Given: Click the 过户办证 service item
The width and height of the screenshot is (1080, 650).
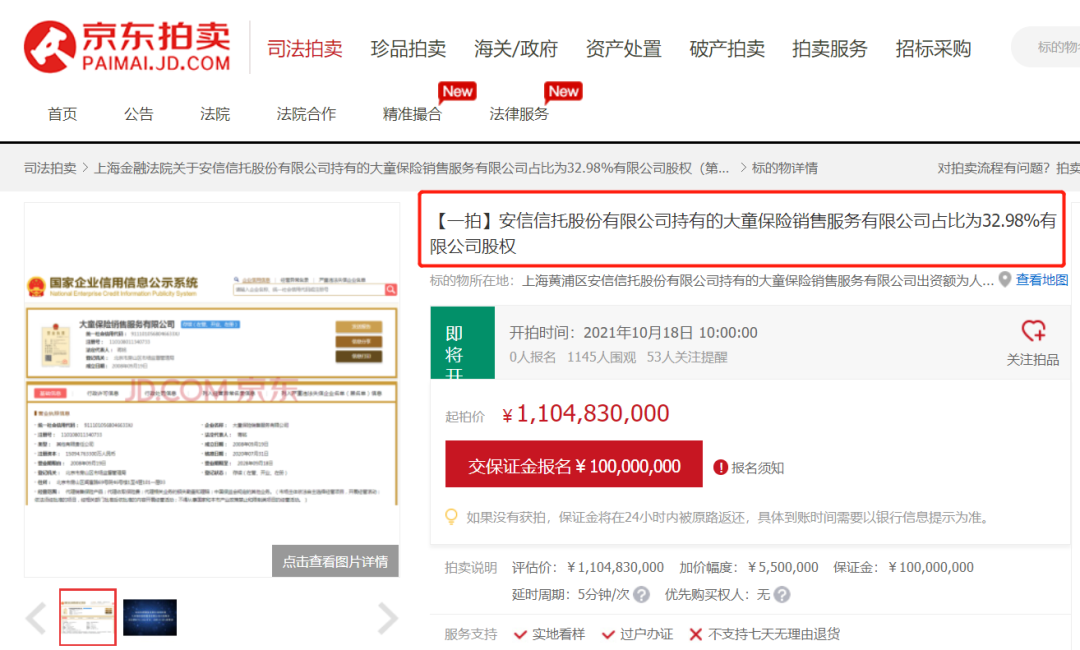Looking at the screenshot, I should coord(637,634).
